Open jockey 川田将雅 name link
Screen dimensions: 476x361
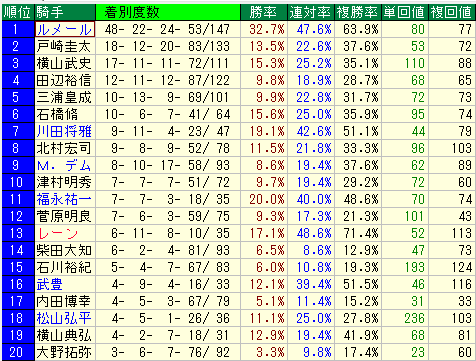pyautogui.click(x=64, y=131)
